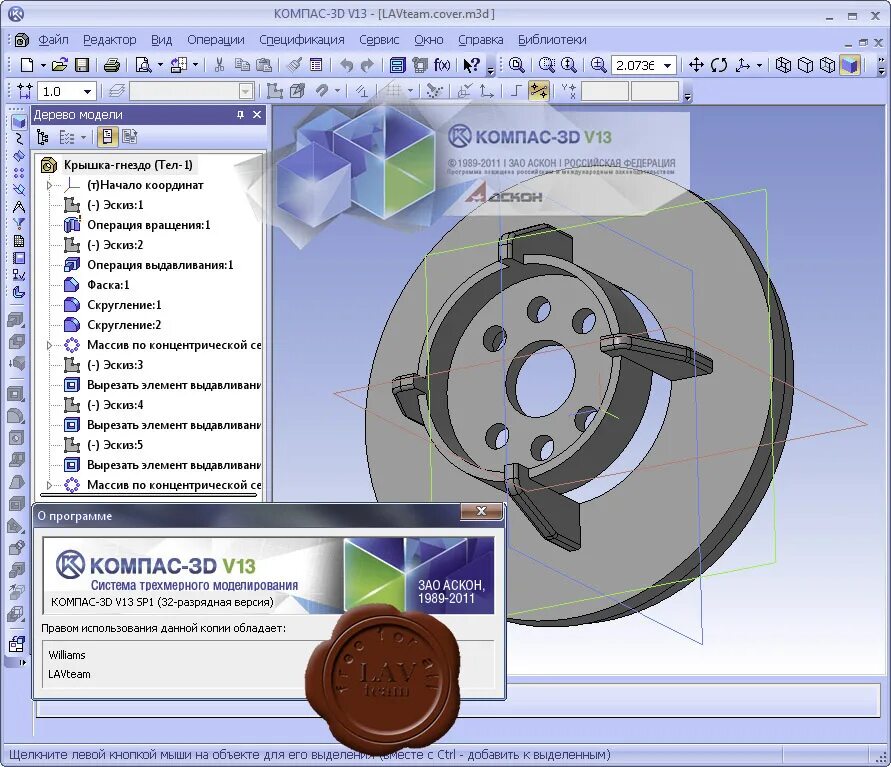Open the properties table icon

tap(316, 65)
